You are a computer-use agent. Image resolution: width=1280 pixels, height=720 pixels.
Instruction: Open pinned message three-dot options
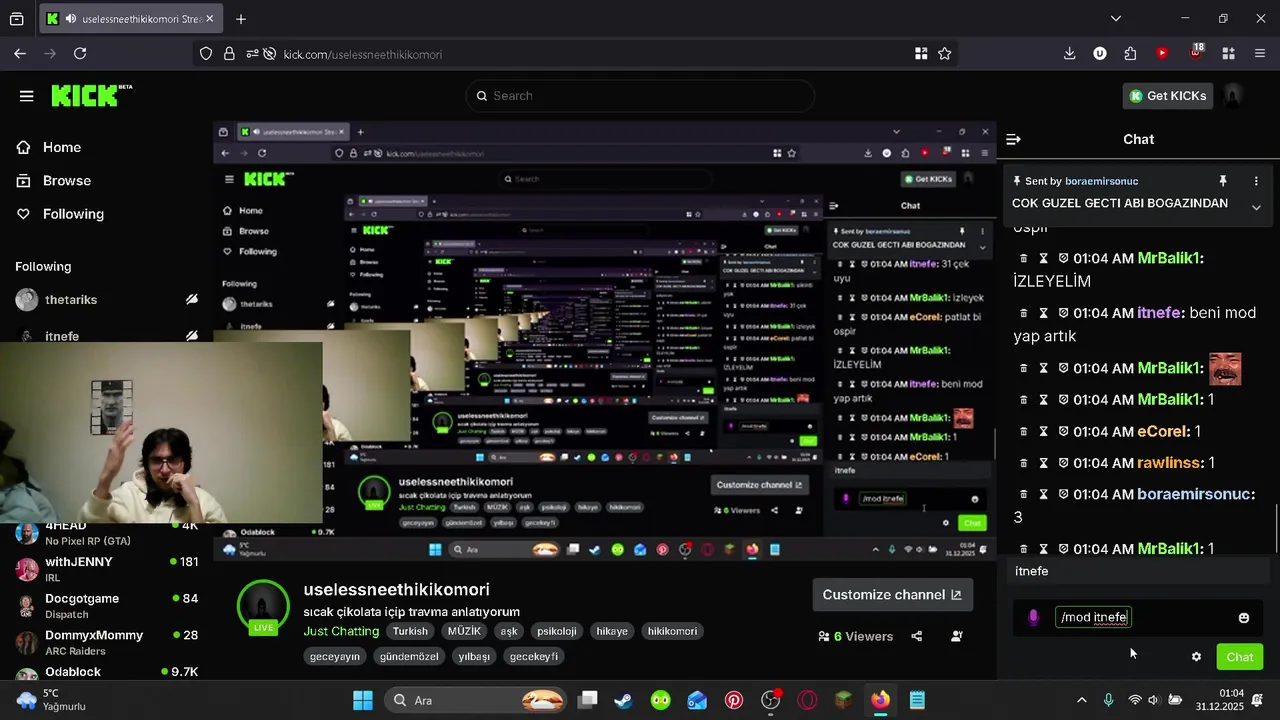1256,181
